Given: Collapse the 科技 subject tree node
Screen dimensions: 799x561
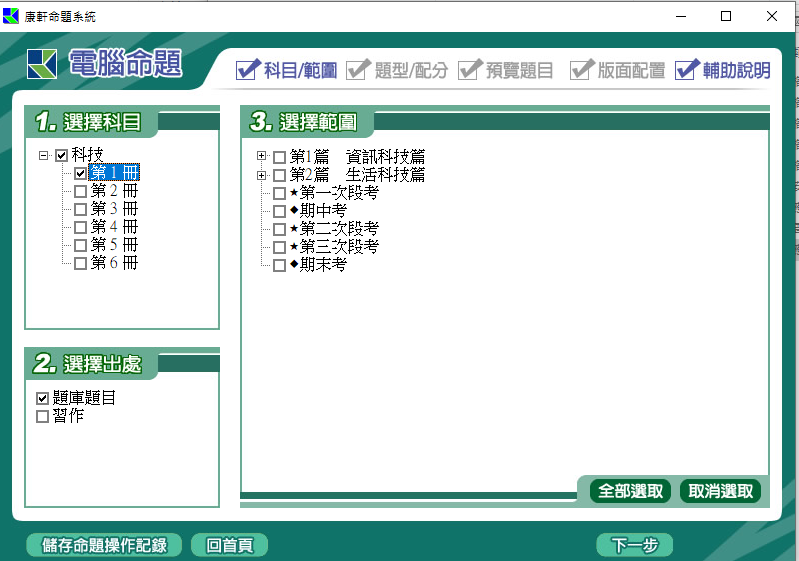Looking at the screenshot, I should tap(44, 155).
